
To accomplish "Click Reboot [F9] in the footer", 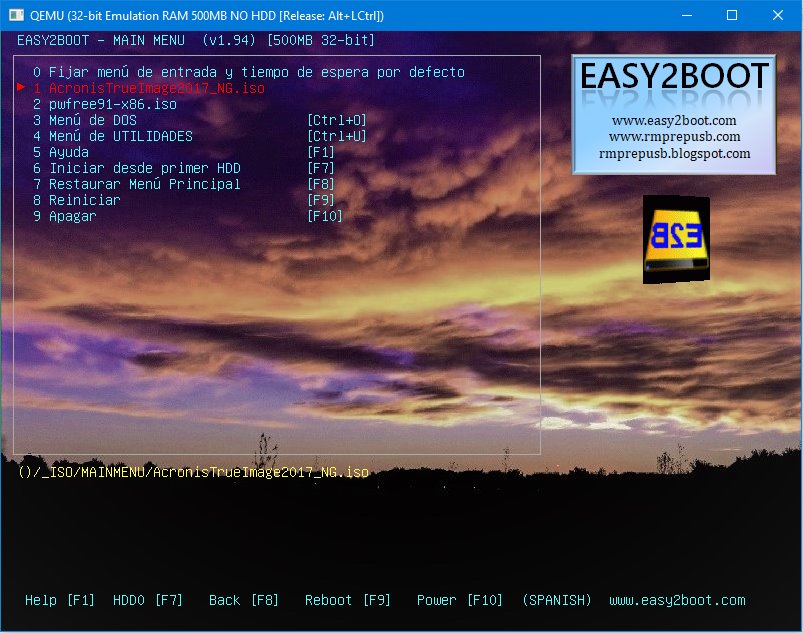I will coord(348,600).
